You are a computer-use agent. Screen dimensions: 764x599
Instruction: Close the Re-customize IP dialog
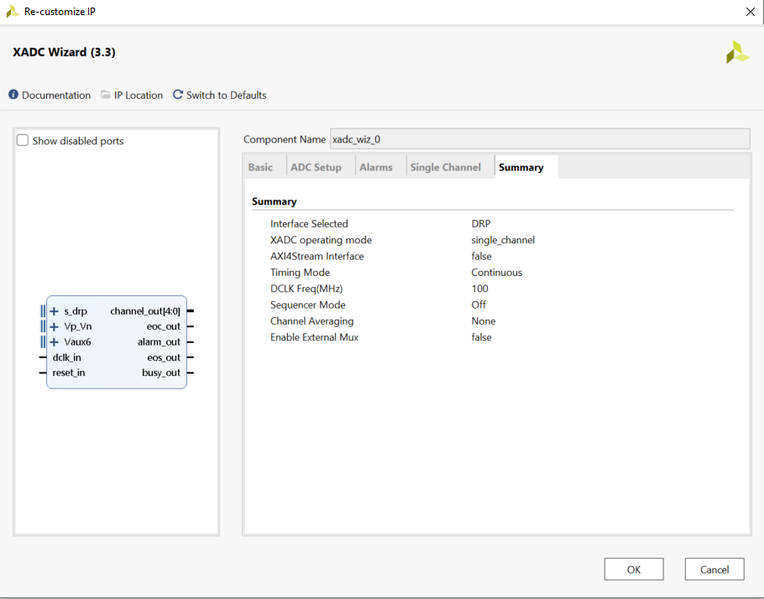(x=750, y=12)
